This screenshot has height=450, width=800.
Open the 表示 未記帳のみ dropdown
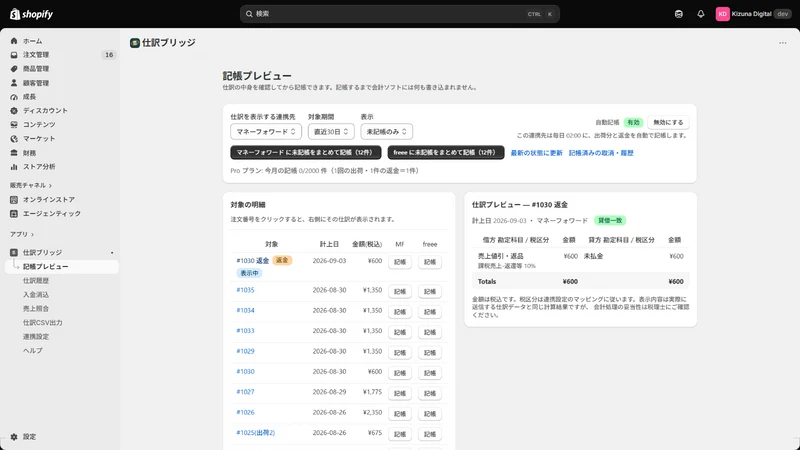coord(386,132)
